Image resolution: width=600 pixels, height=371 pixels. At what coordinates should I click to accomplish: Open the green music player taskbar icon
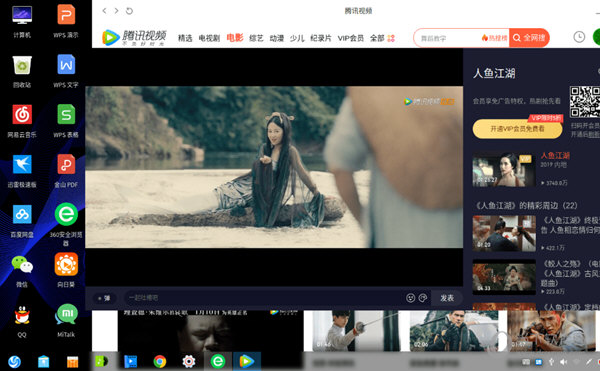pos(101,361)
